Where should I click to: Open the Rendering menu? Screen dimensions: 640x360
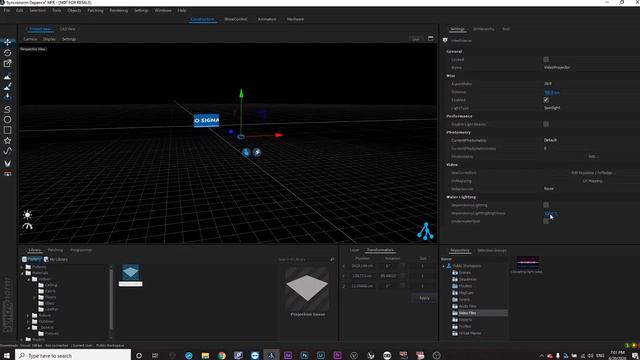(x=118, y=10)
